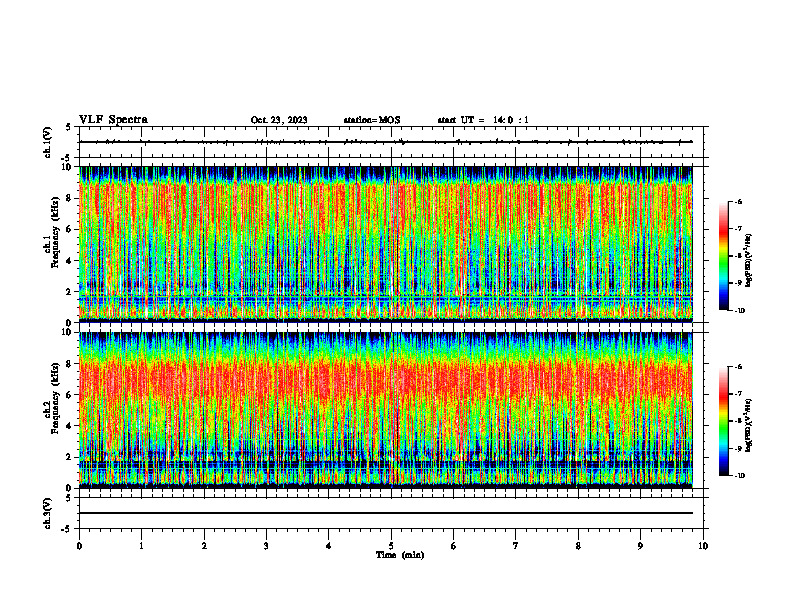Click inside the ch.1 spectrogram panel
This screenshot has width=792, height=612.
point(386,244)
